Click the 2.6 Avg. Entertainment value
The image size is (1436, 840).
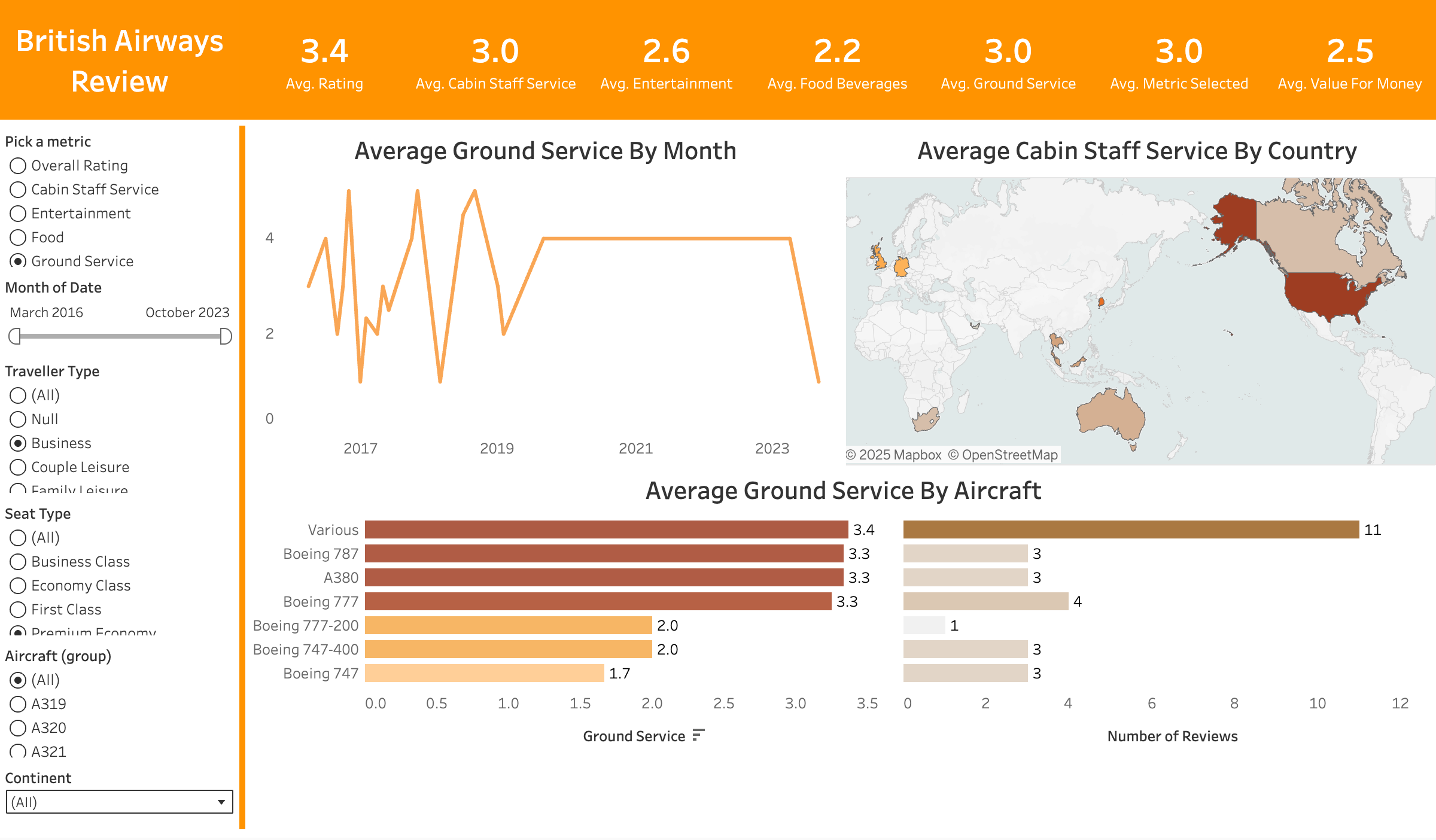[666, 51]
